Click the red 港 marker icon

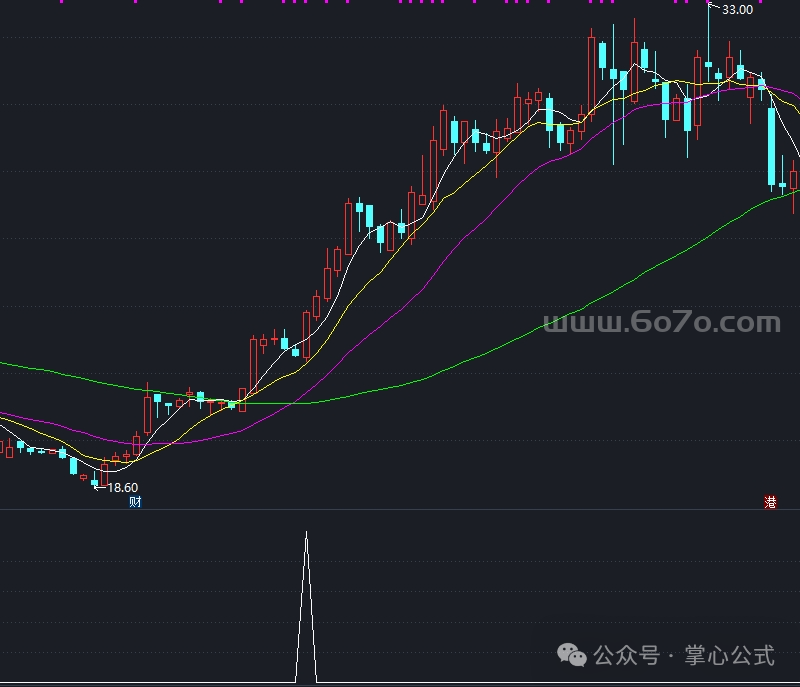point(770,502)
